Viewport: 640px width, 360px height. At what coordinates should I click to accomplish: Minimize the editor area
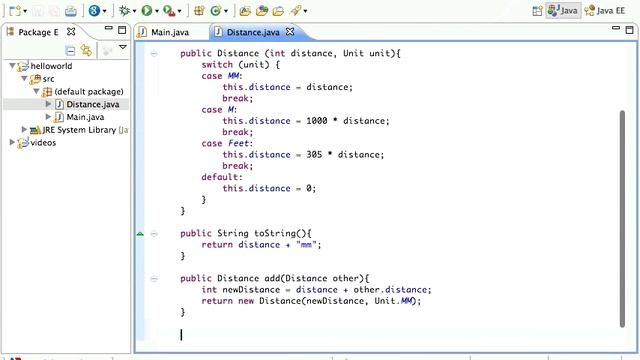616,28
